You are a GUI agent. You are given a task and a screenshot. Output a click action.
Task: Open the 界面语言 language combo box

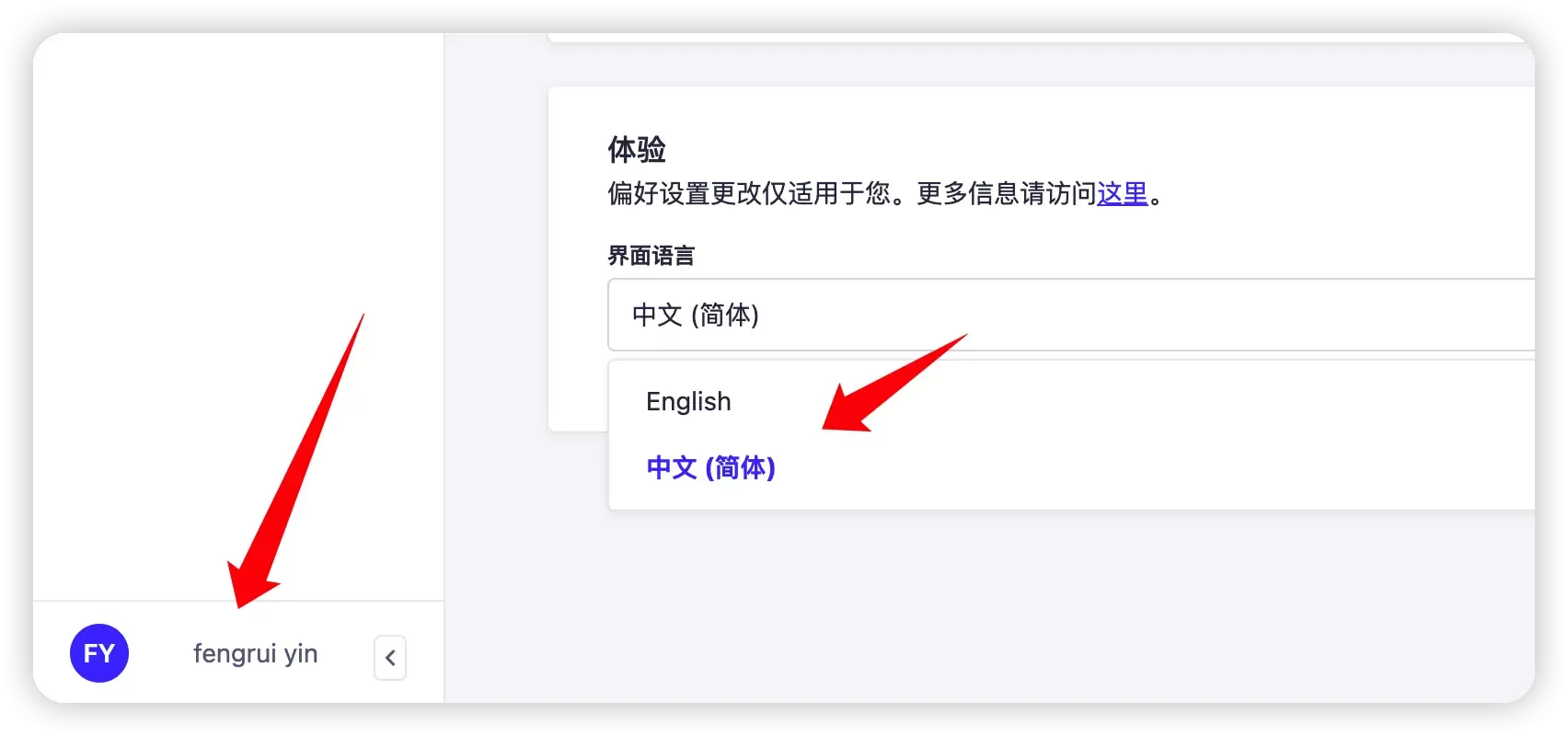1067,315
